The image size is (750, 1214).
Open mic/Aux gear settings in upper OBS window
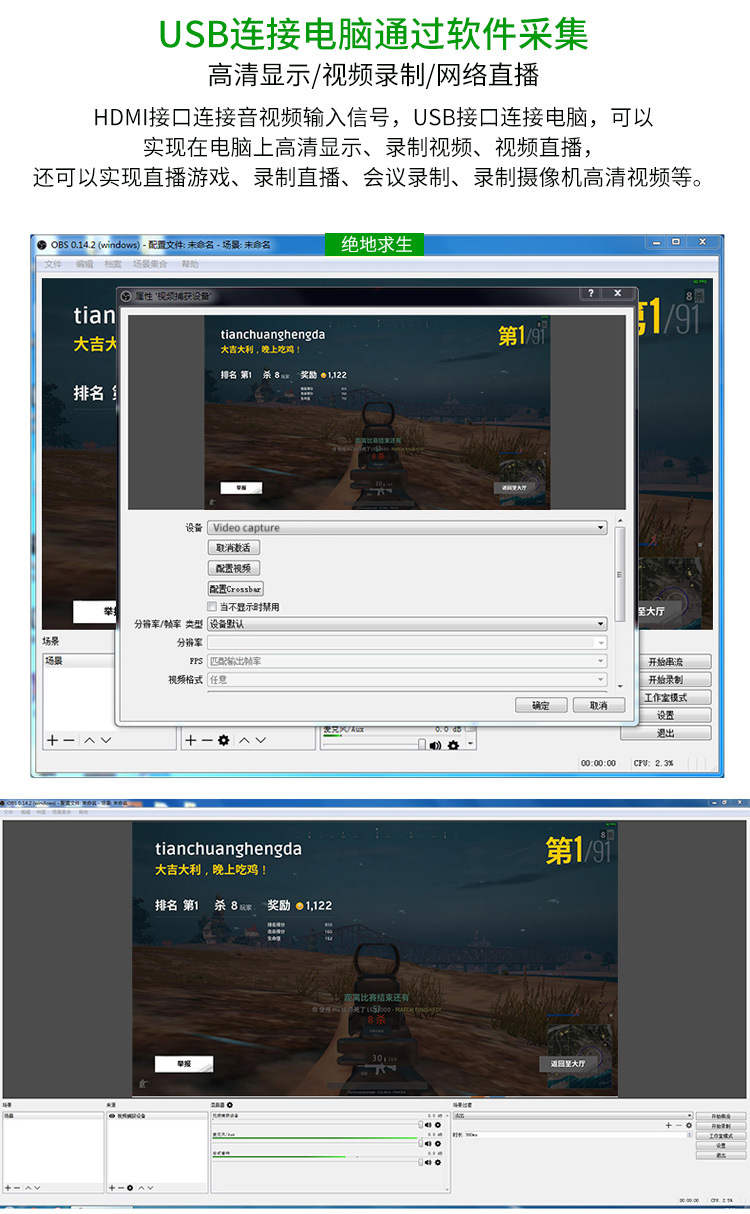[453, 745]
